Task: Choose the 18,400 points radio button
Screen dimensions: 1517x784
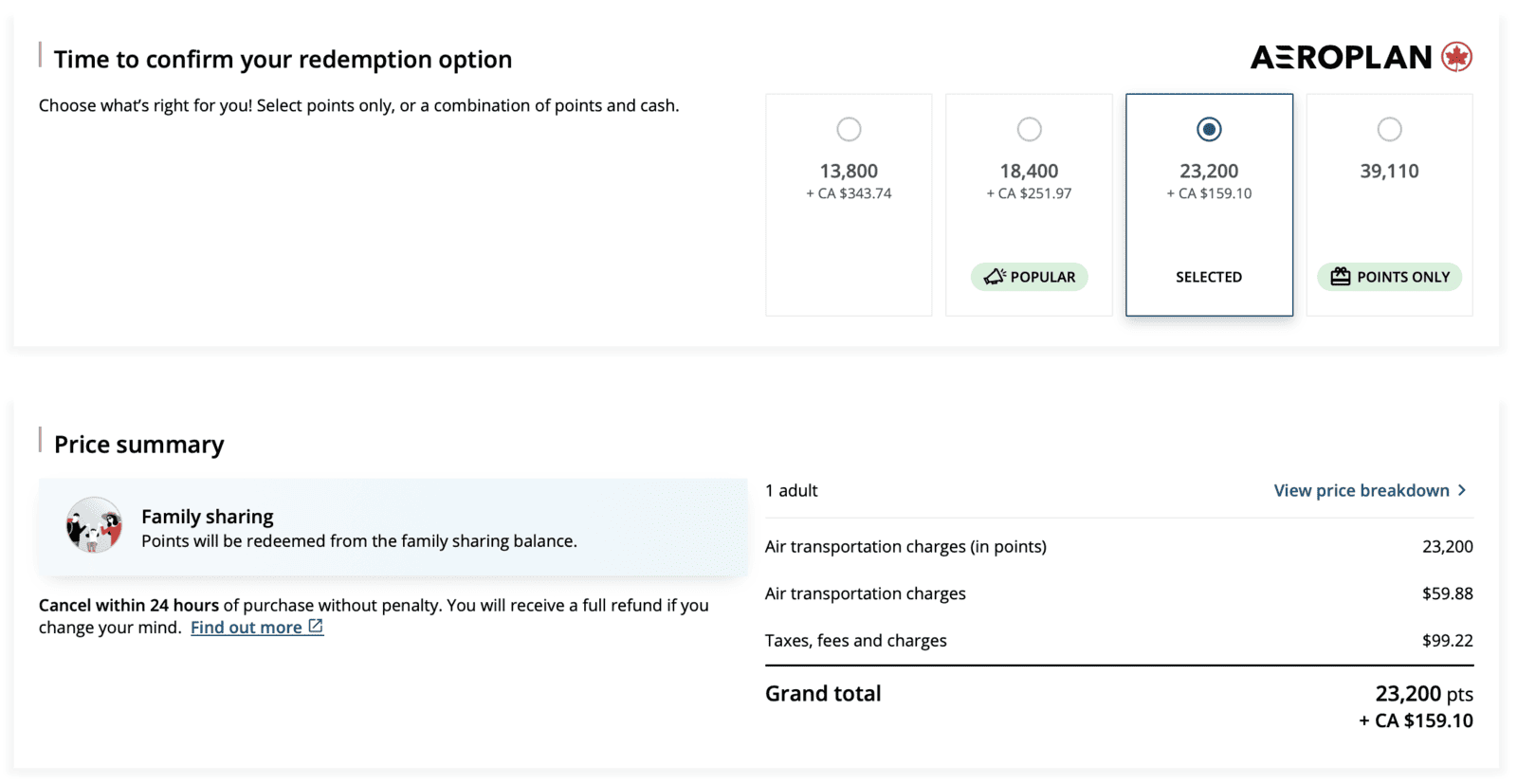Action: [1029, 129]
